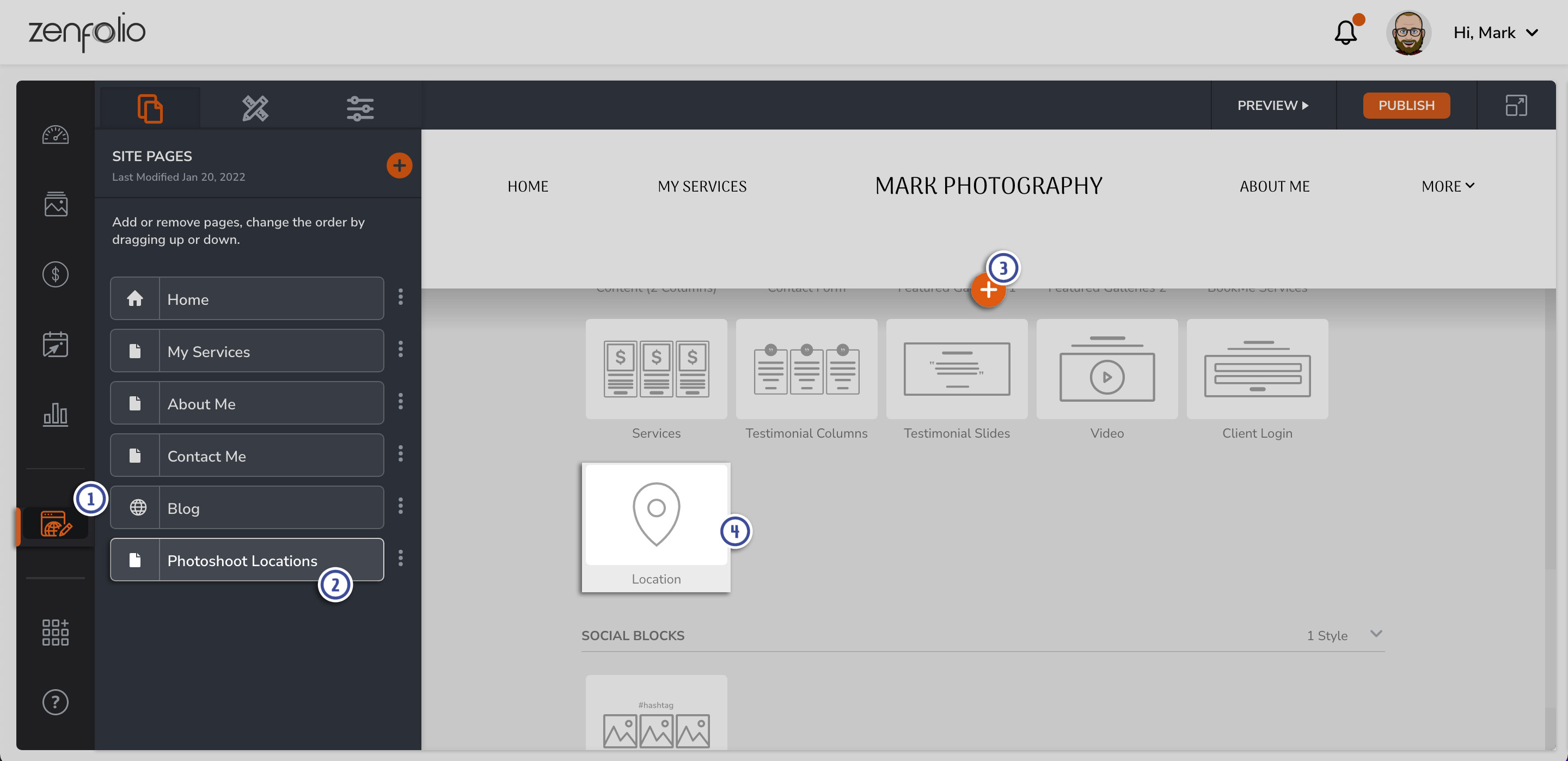
Task: Add a new site page
Action: coord(399,165)
